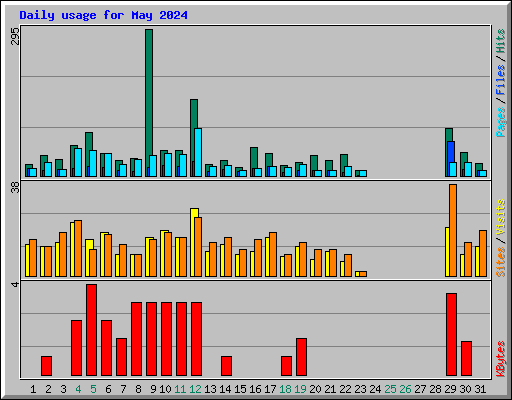Click day label '16' on the x-axis
Screen dimensions: 512x400
click(255, 389)
